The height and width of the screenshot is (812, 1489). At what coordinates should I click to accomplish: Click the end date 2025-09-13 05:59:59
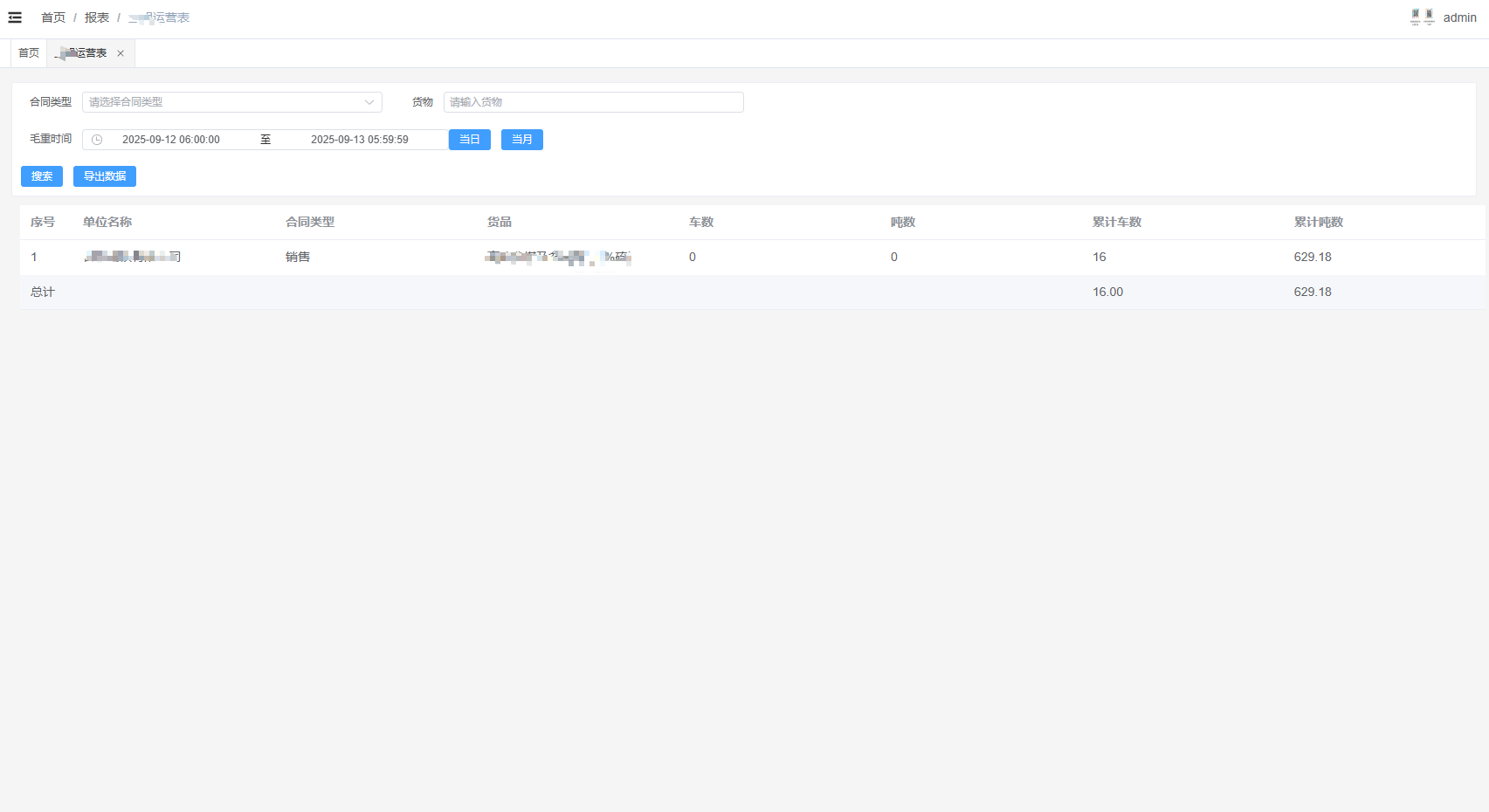359,140
